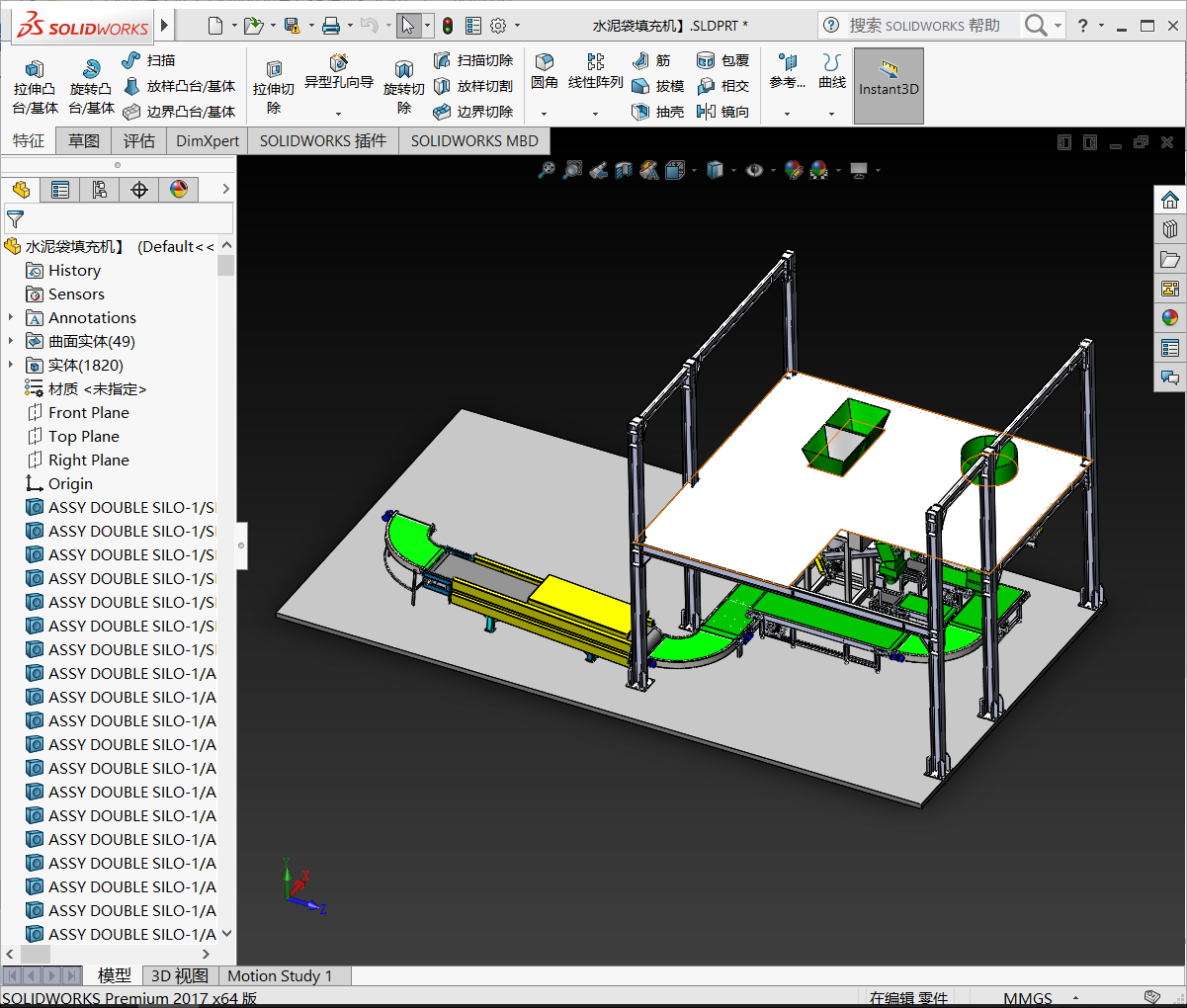Expand the 曲面实体(49) folder
This screenshot has height=1008, width=1187.
(11, 341)
